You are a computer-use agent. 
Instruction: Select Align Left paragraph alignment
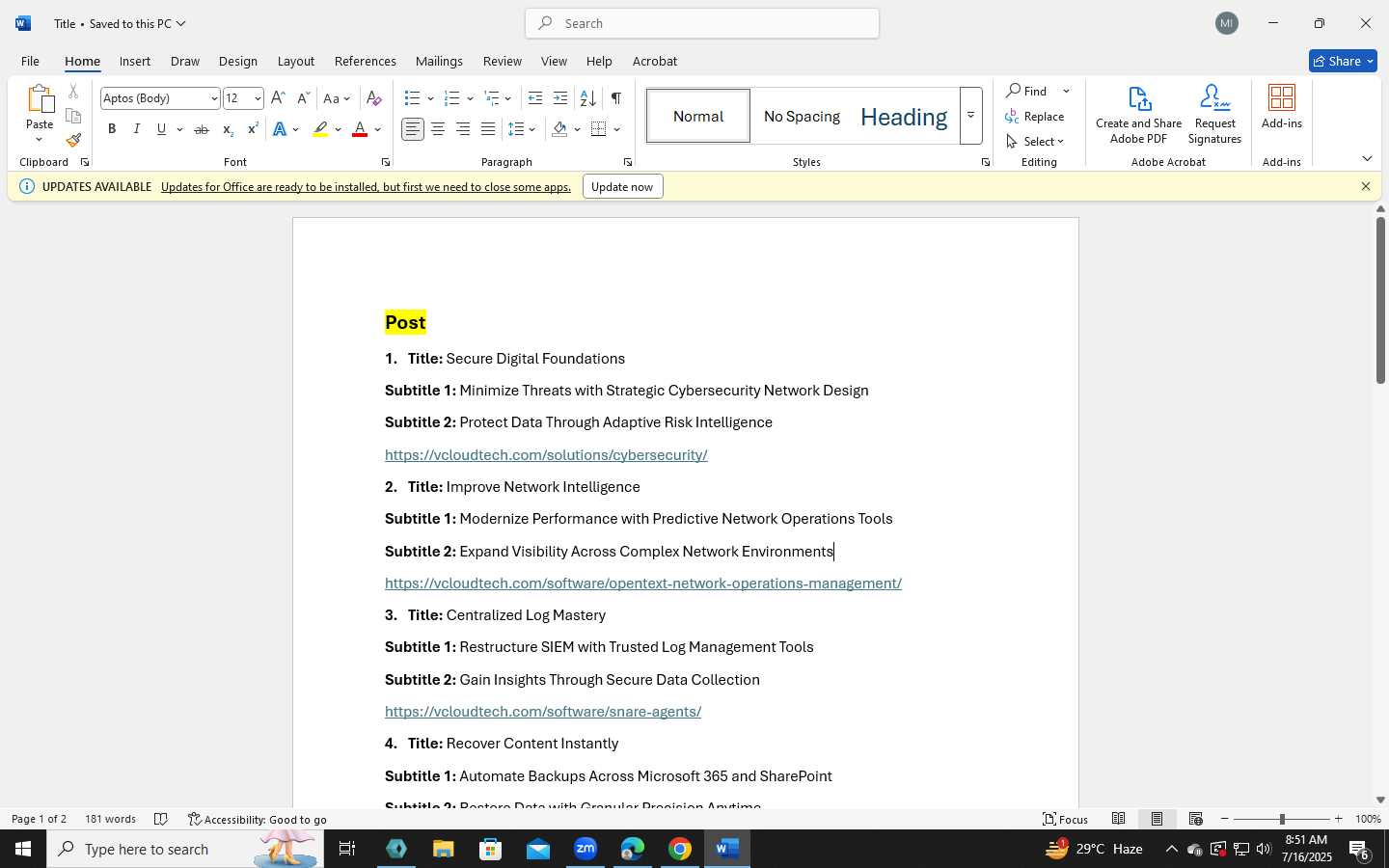pyautogui.click(x=413, y=129)
